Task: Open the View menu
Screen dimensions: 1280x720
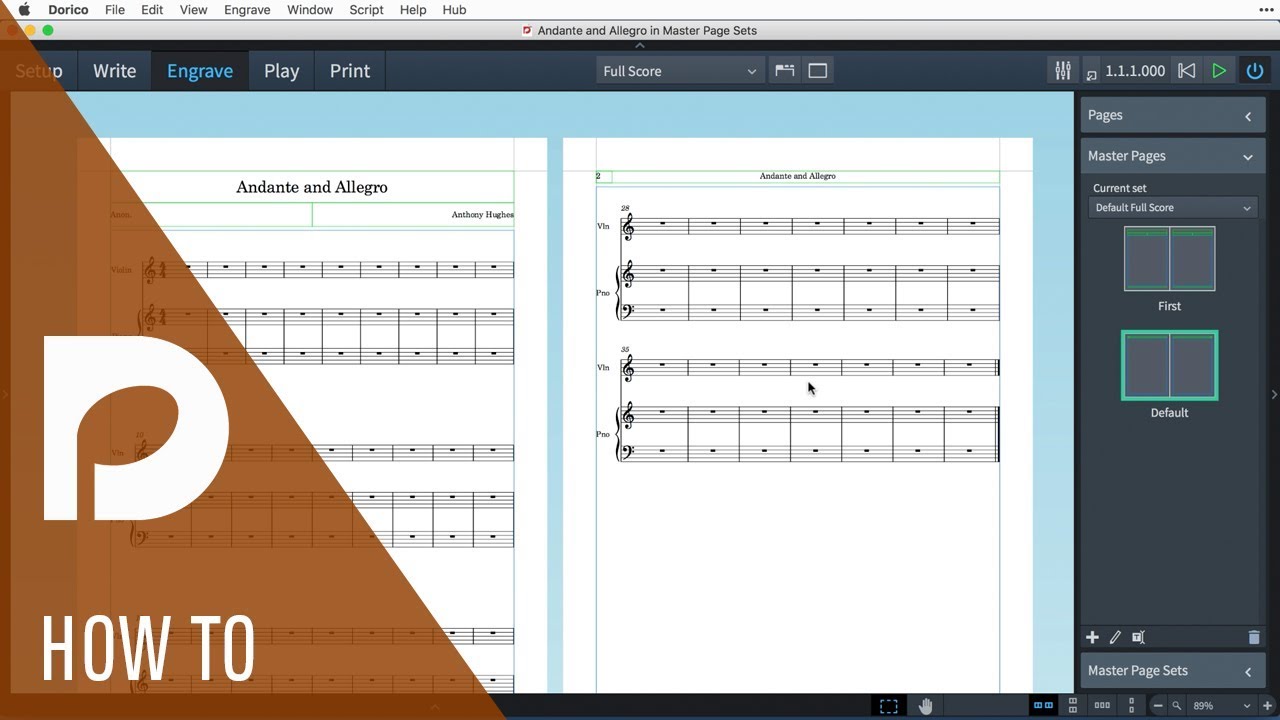Action: point(193,10)
